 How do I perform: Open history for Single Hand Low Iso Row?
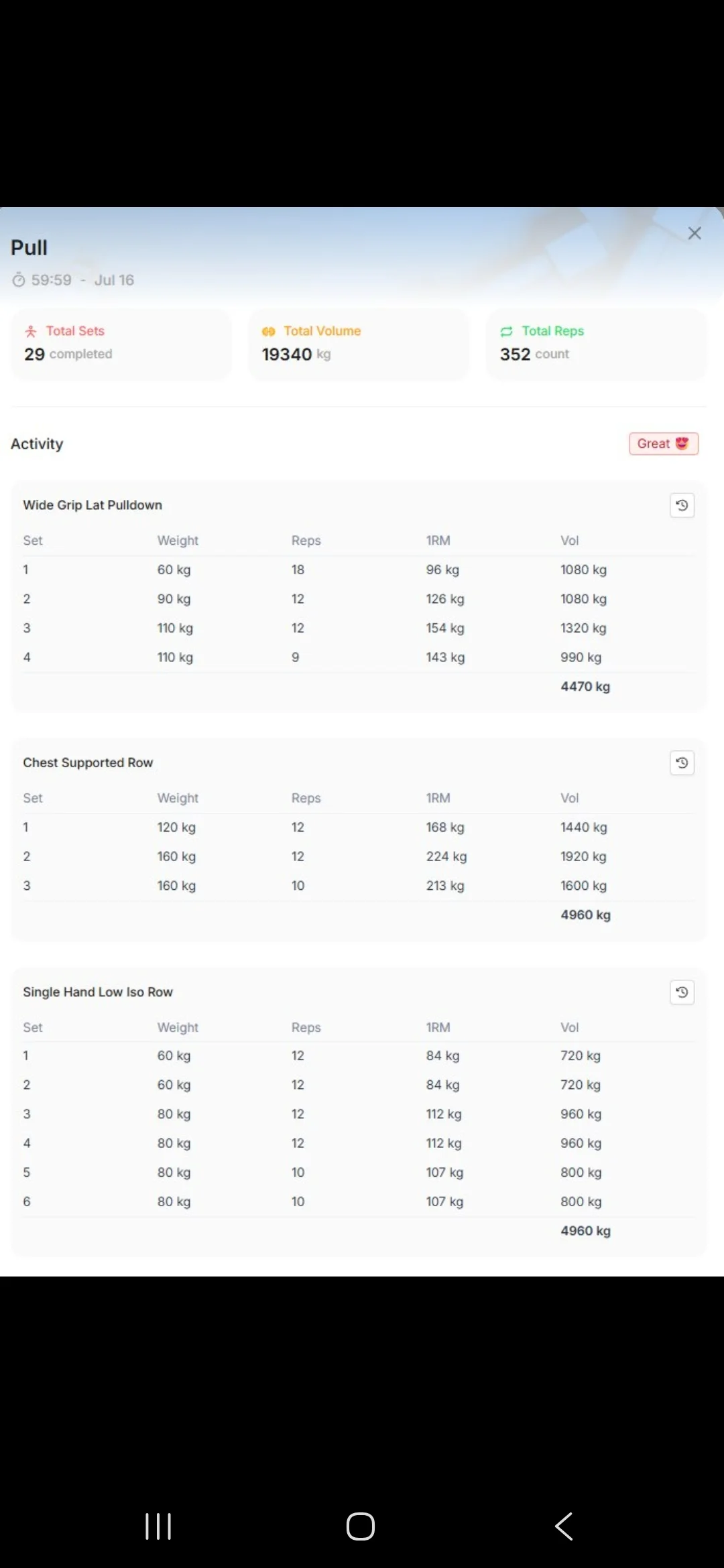point(682,992)
